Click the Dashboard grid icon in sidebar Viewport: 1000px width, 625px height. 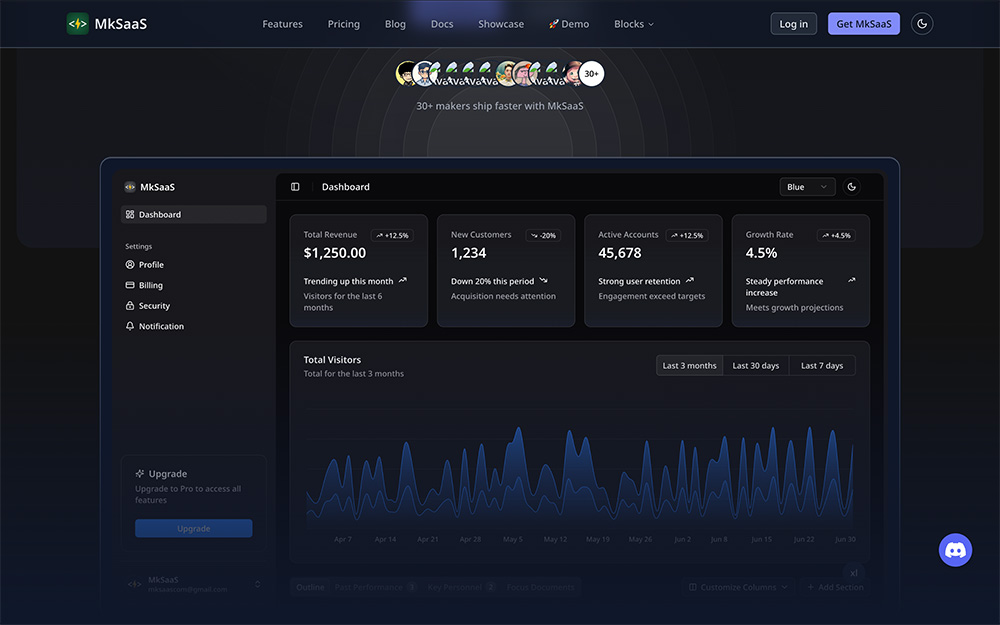(x=130, y=214)
